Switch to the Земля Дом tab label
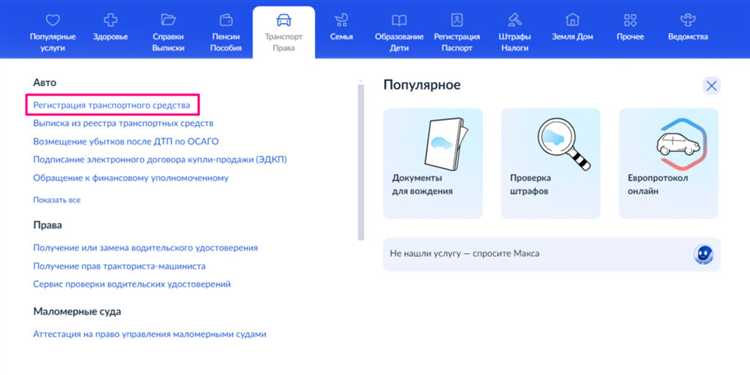 572,37
